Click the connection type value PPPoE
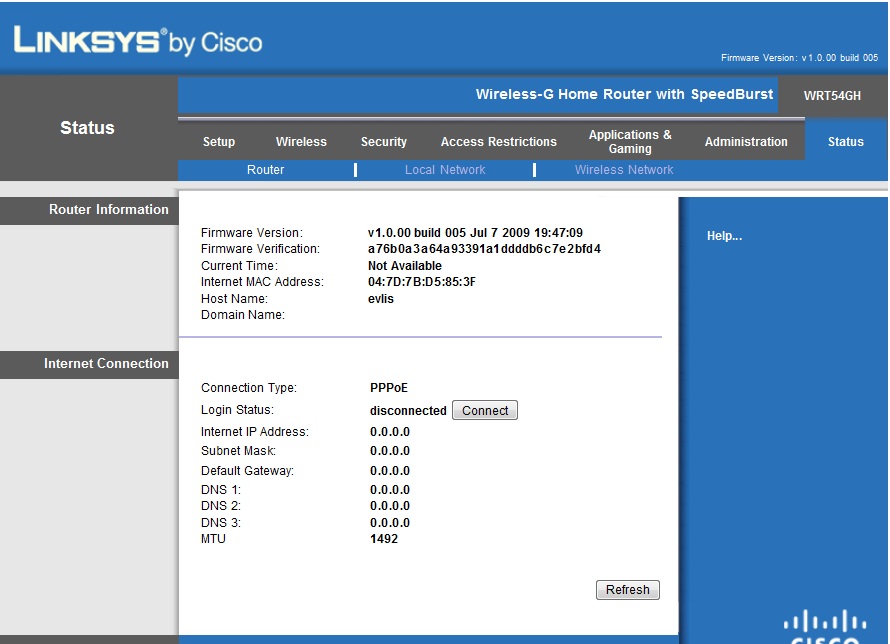 (389, 388)
